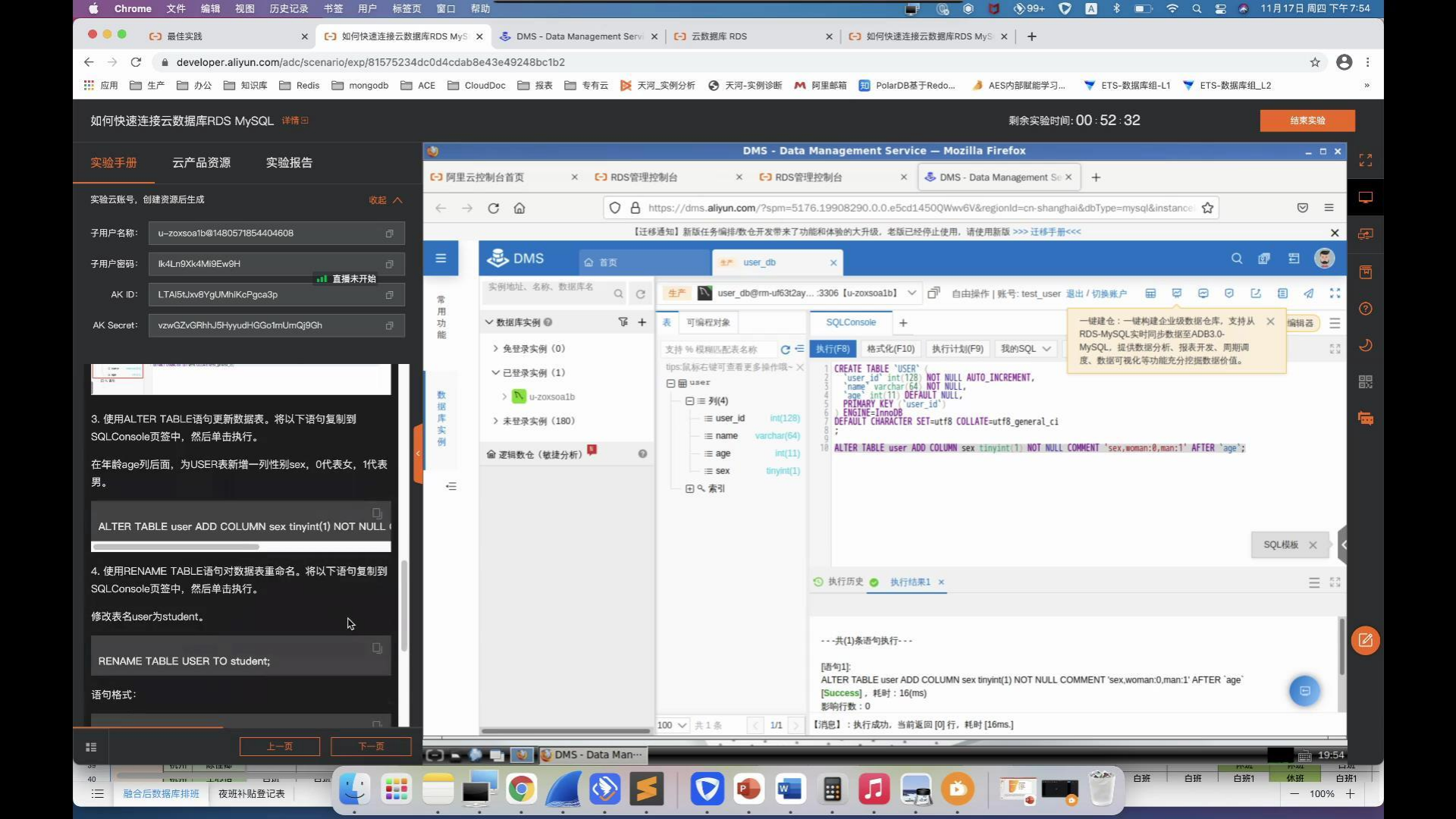Maximize the results panel
The image size is (1456, 819).
pos(1335,582)
